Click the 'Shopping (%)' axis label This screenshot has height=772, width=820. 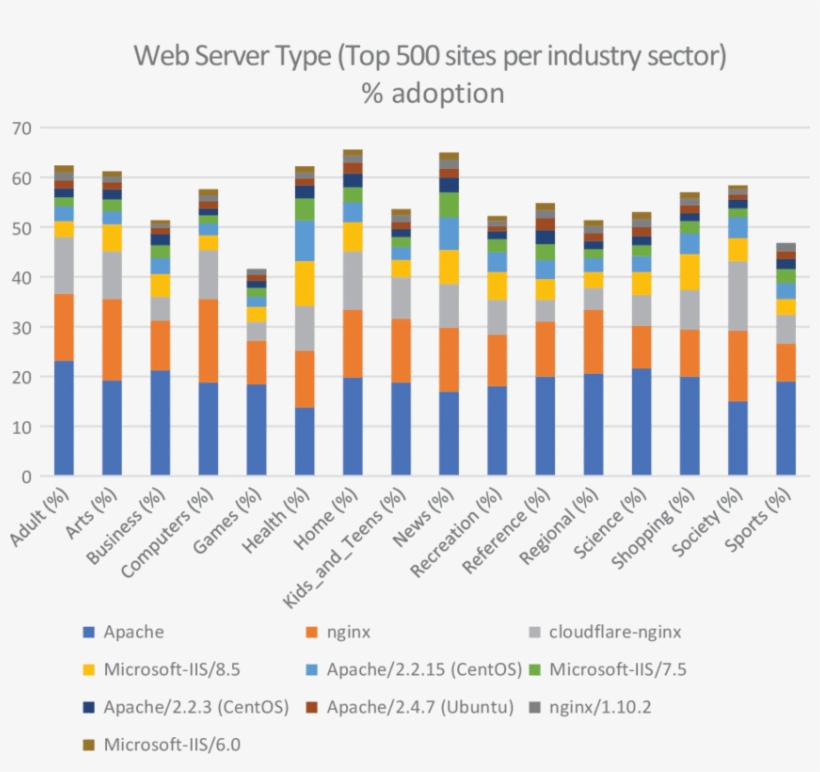pos(652,528)
